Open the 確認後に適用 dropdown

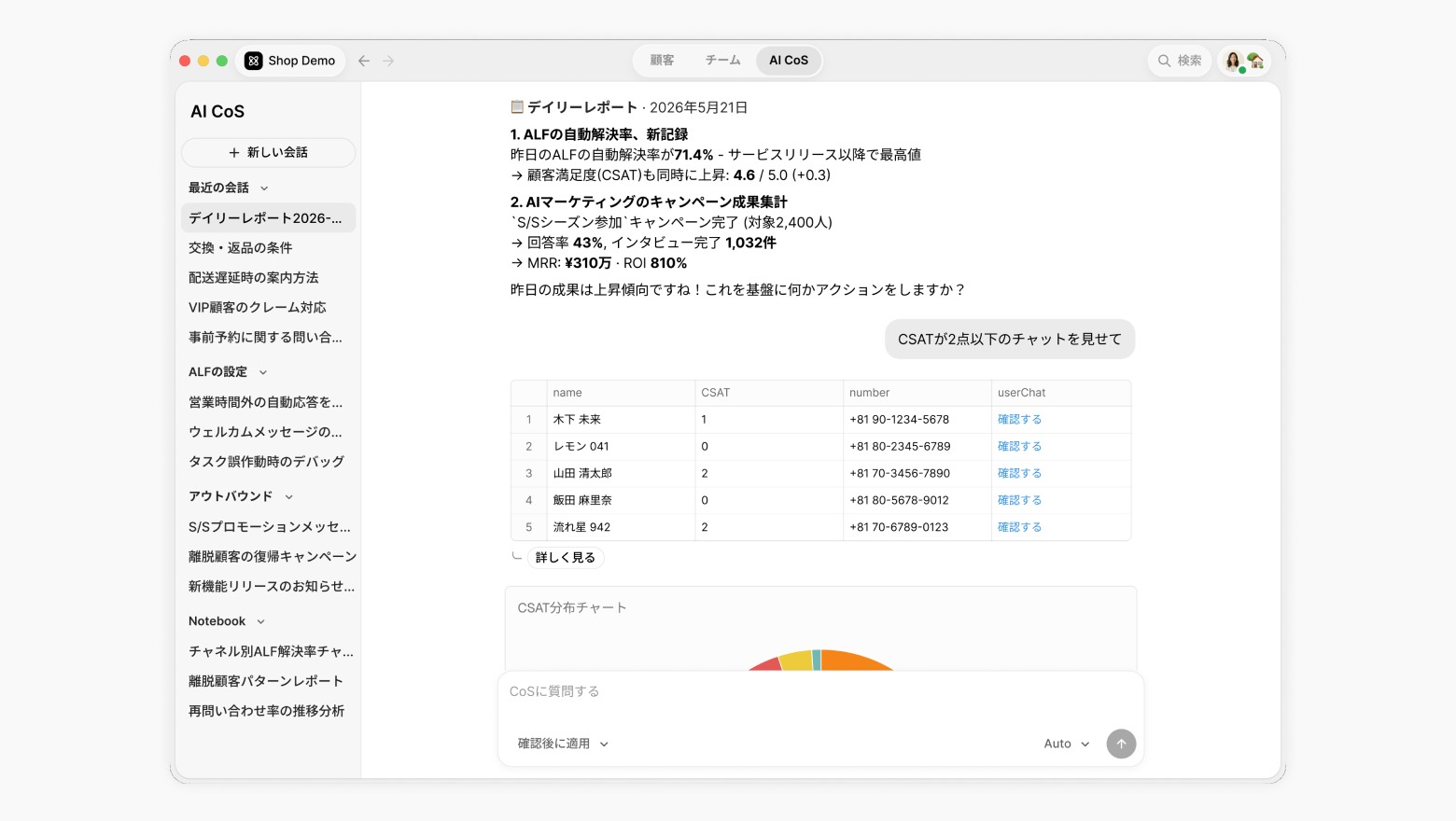(x=563, y=744)
